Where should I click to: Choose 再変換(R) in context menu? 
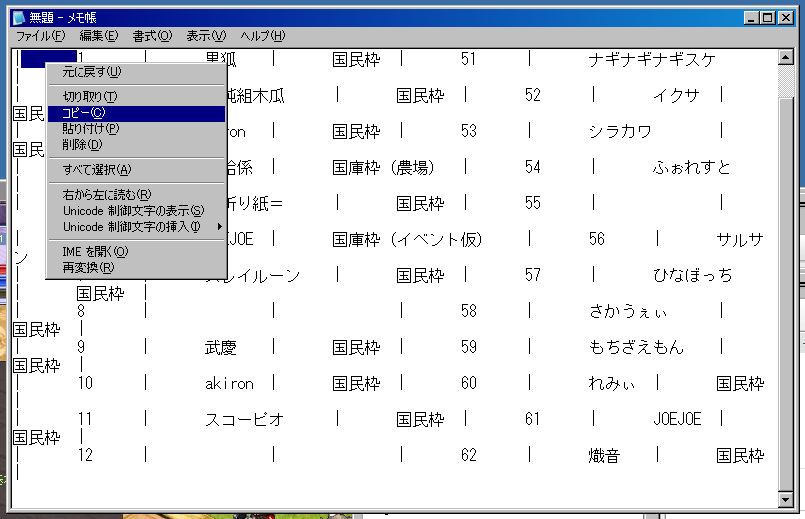pyautogui.click(x=136, y=267)
